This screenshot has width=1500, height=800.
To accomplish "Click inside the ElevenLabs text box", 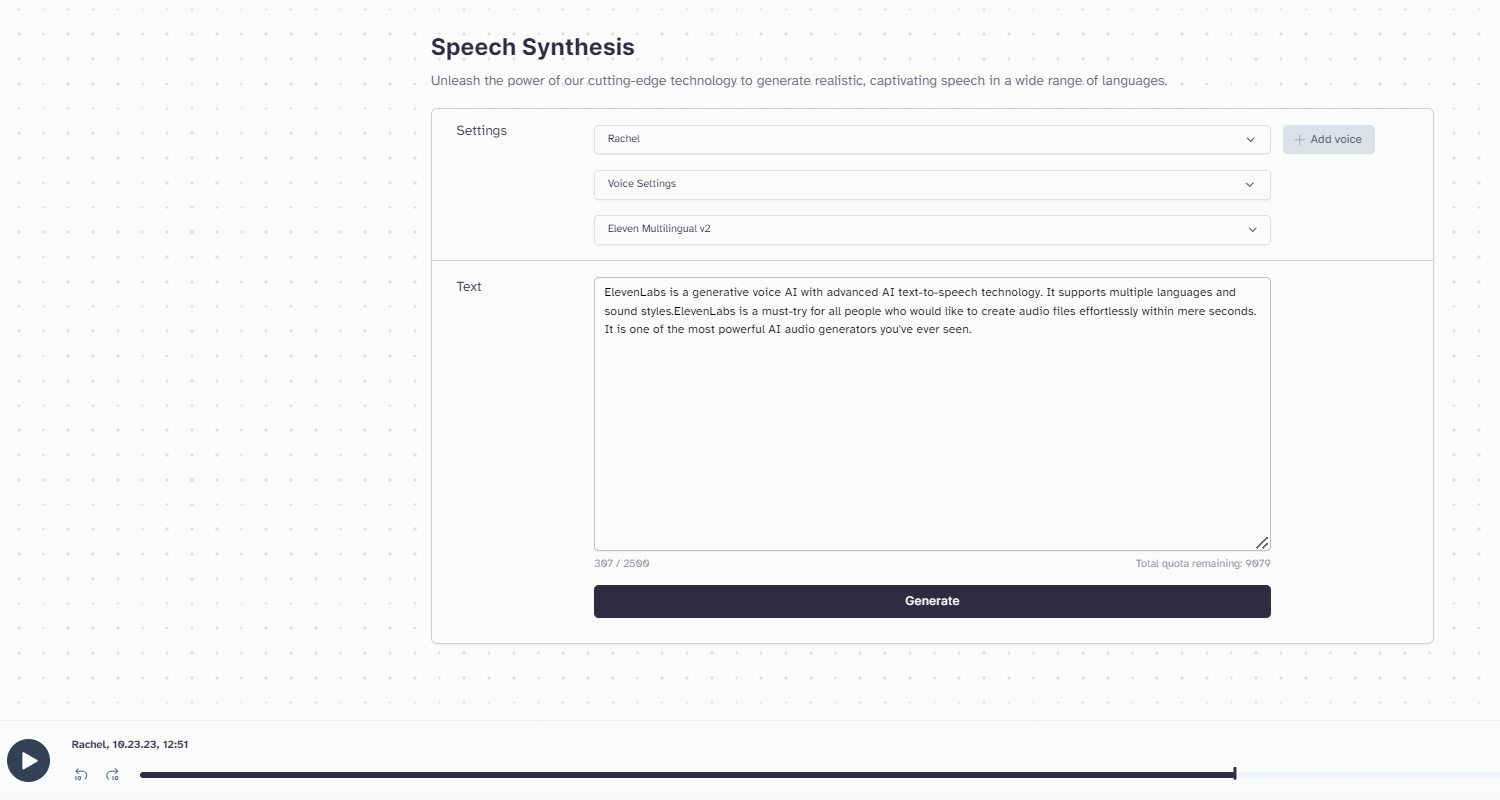I will pos(932,414).
